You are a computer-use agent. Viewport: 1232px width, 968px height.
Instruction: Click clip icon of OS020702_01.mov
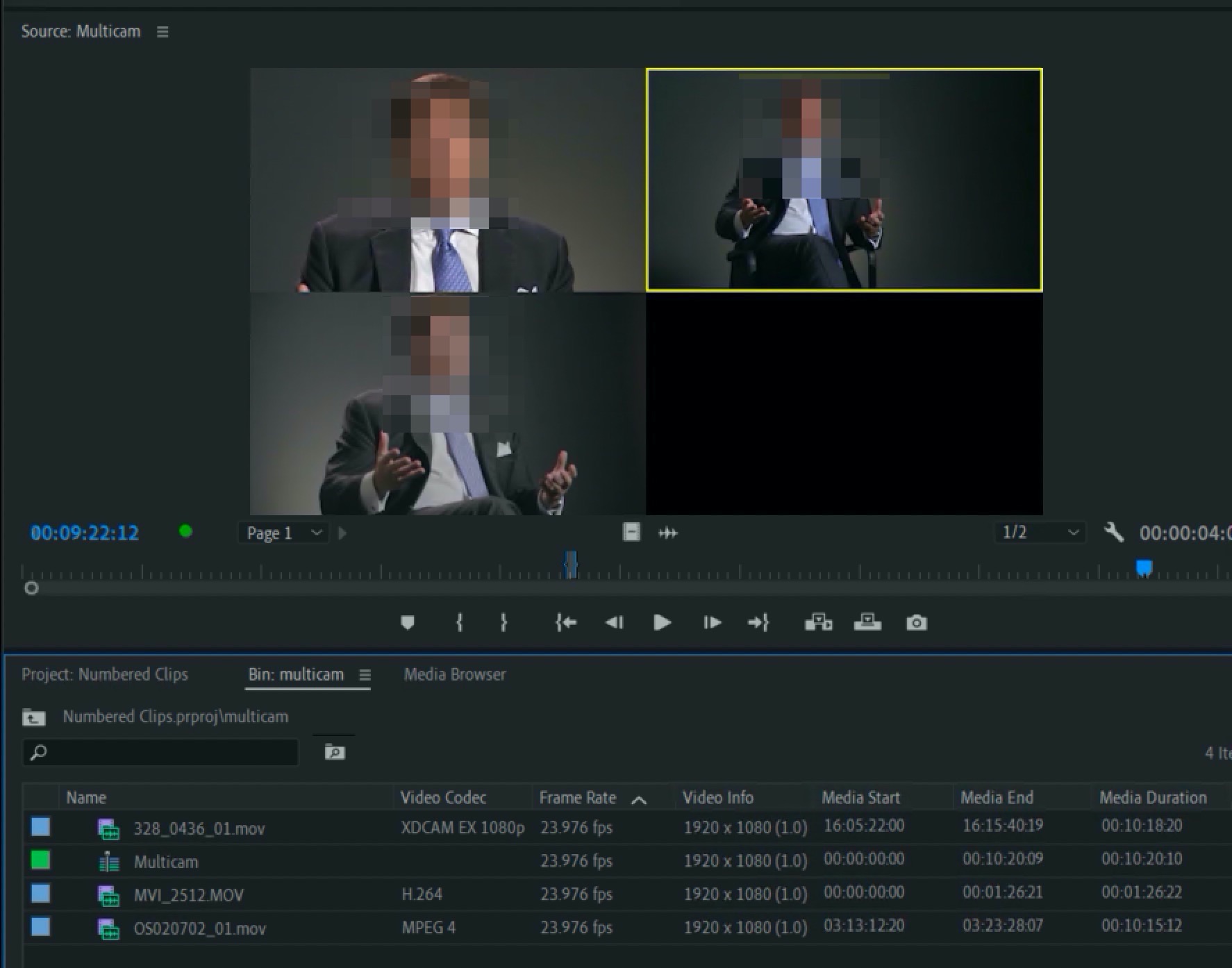coord(108,928)
